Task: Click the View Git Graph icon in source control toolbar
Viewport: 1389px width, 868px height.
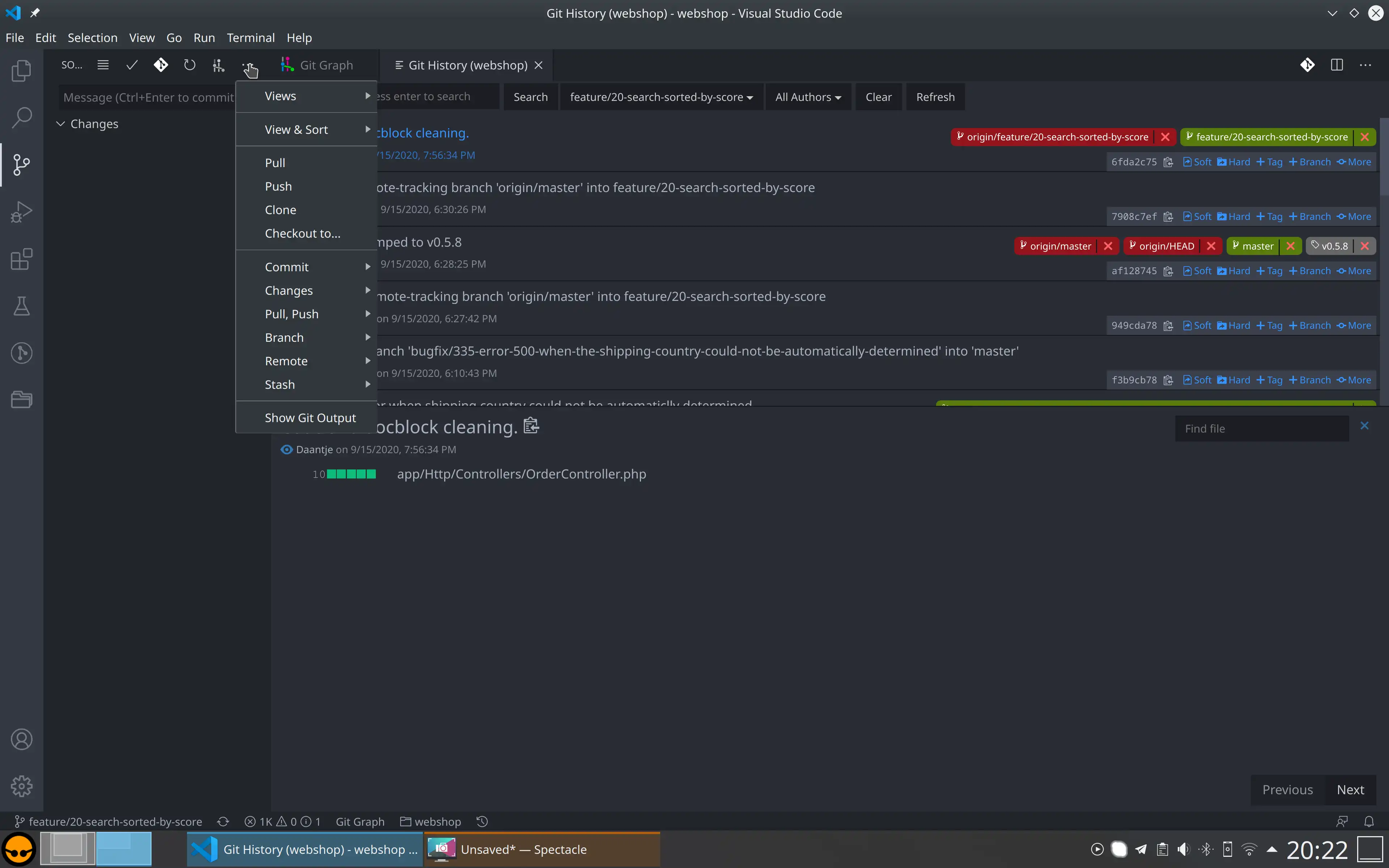Action: click(x=218, y=65)
